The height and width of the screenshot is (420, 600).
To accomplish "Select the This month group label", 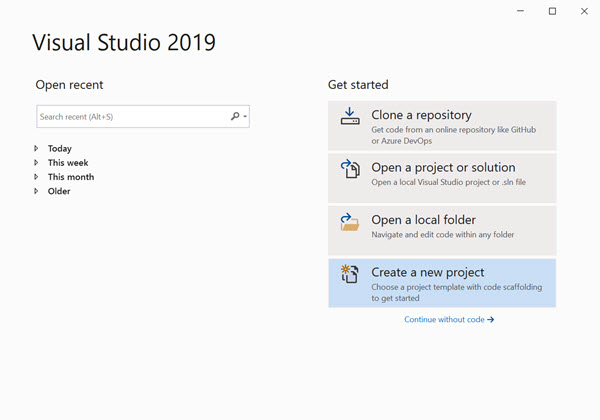I will [x=71, y=177].
